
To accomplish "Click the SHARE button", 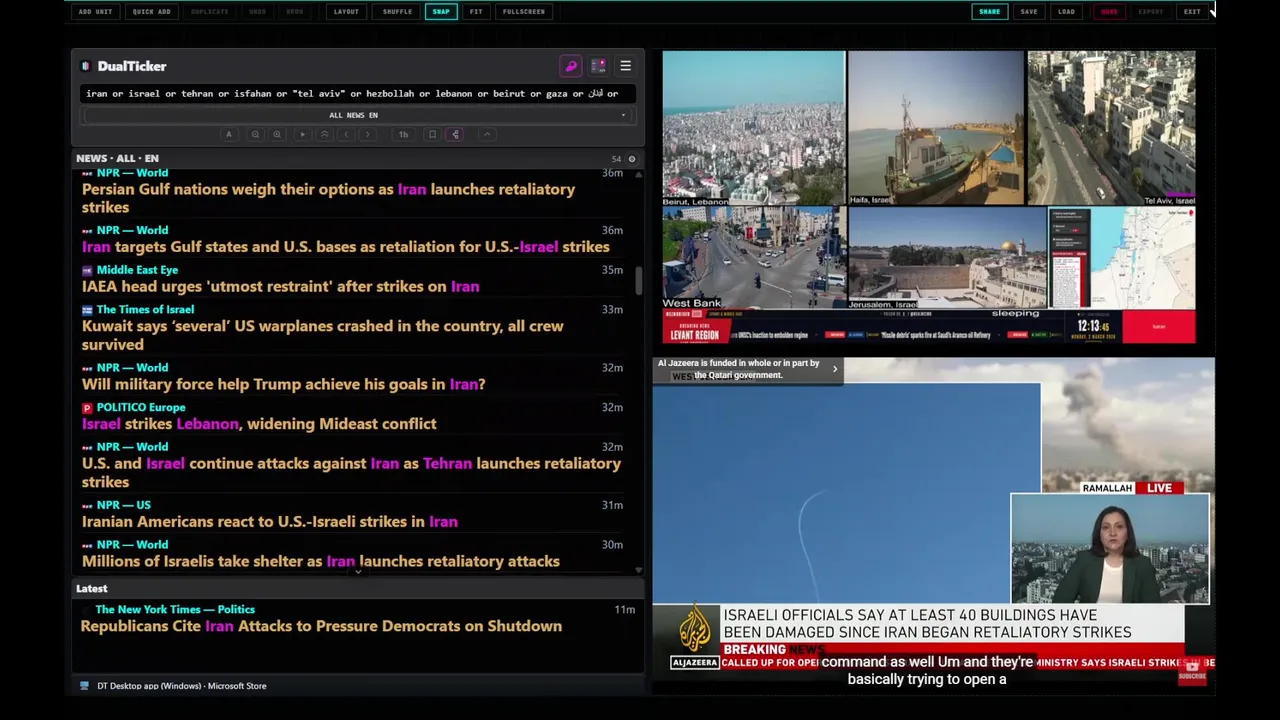I will pos(989,12).
